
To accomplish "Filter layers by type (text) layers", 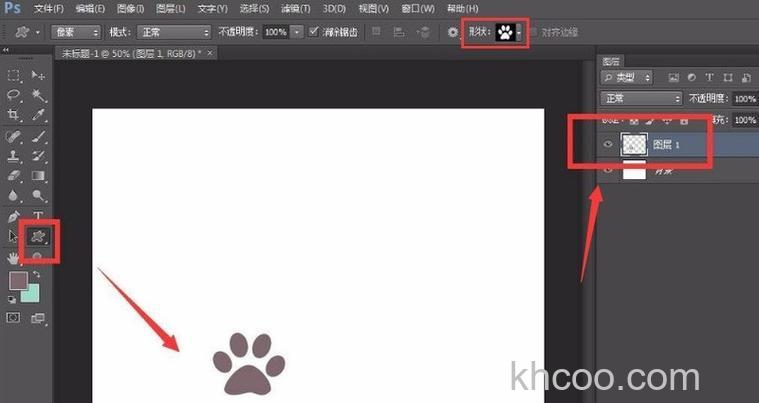I will pyautogui.click(x=710, y=77).
